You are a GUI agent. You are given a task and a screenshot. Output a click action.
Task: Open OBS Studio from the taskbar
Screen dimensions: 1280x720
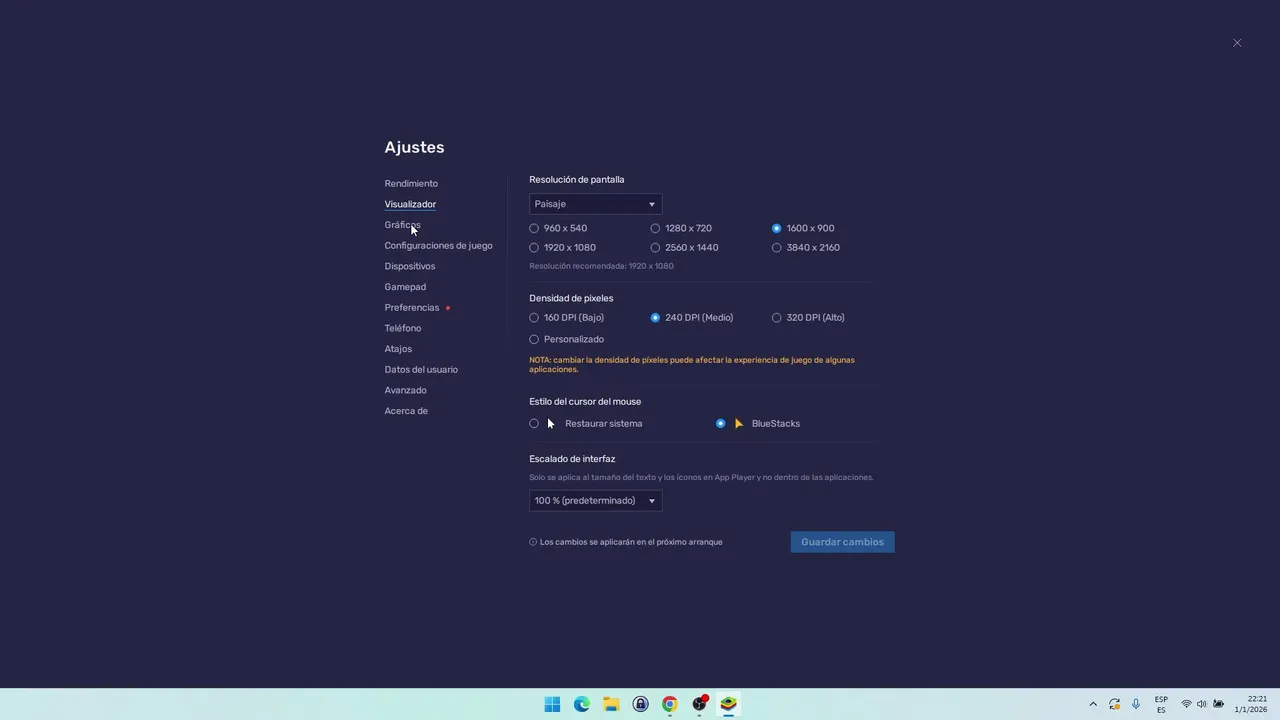pyautogui.click(x=700, y=704)
